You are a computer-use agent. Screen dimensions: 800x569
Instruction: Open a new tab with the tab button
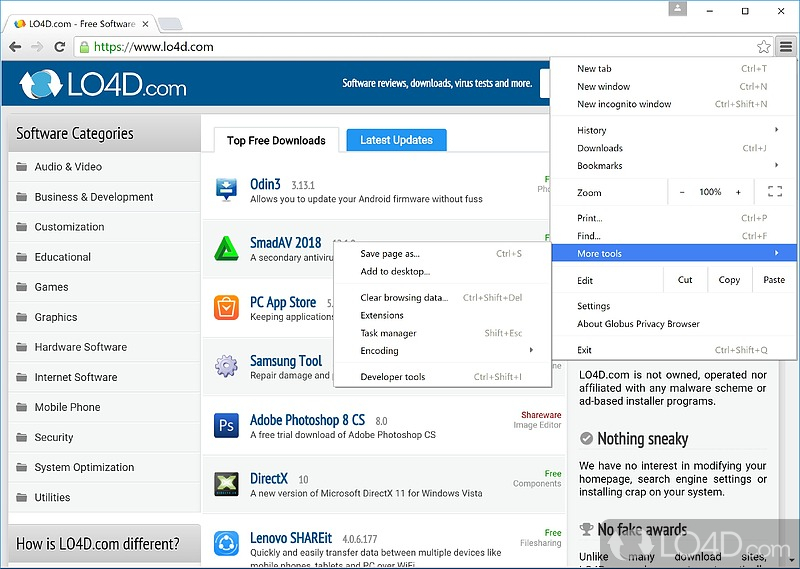click(170, 24)
